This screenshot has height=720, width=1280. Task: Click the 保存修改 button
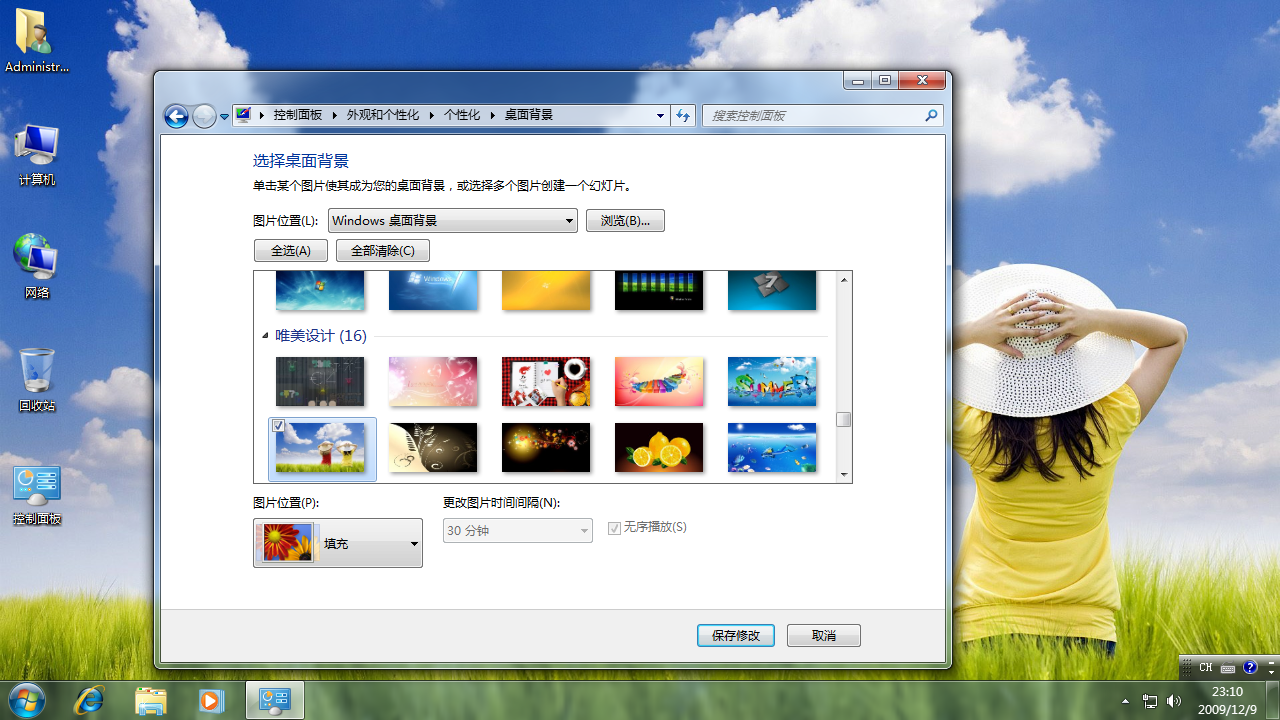click(736, 635)
